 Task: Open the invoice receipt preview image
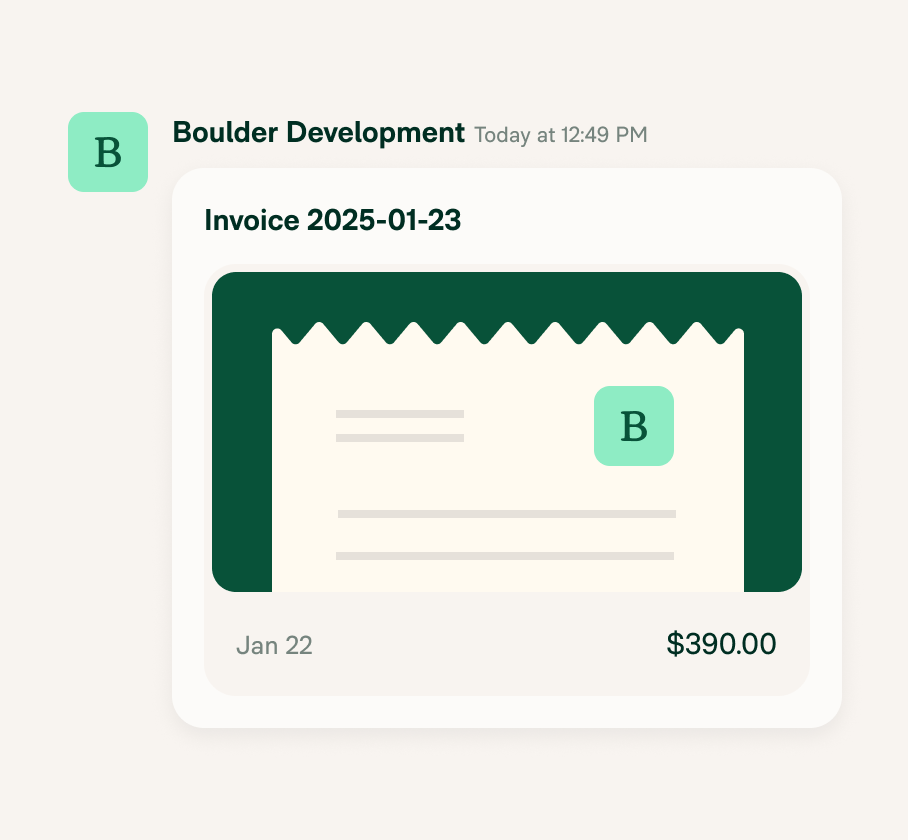click(x=507, y=432)
